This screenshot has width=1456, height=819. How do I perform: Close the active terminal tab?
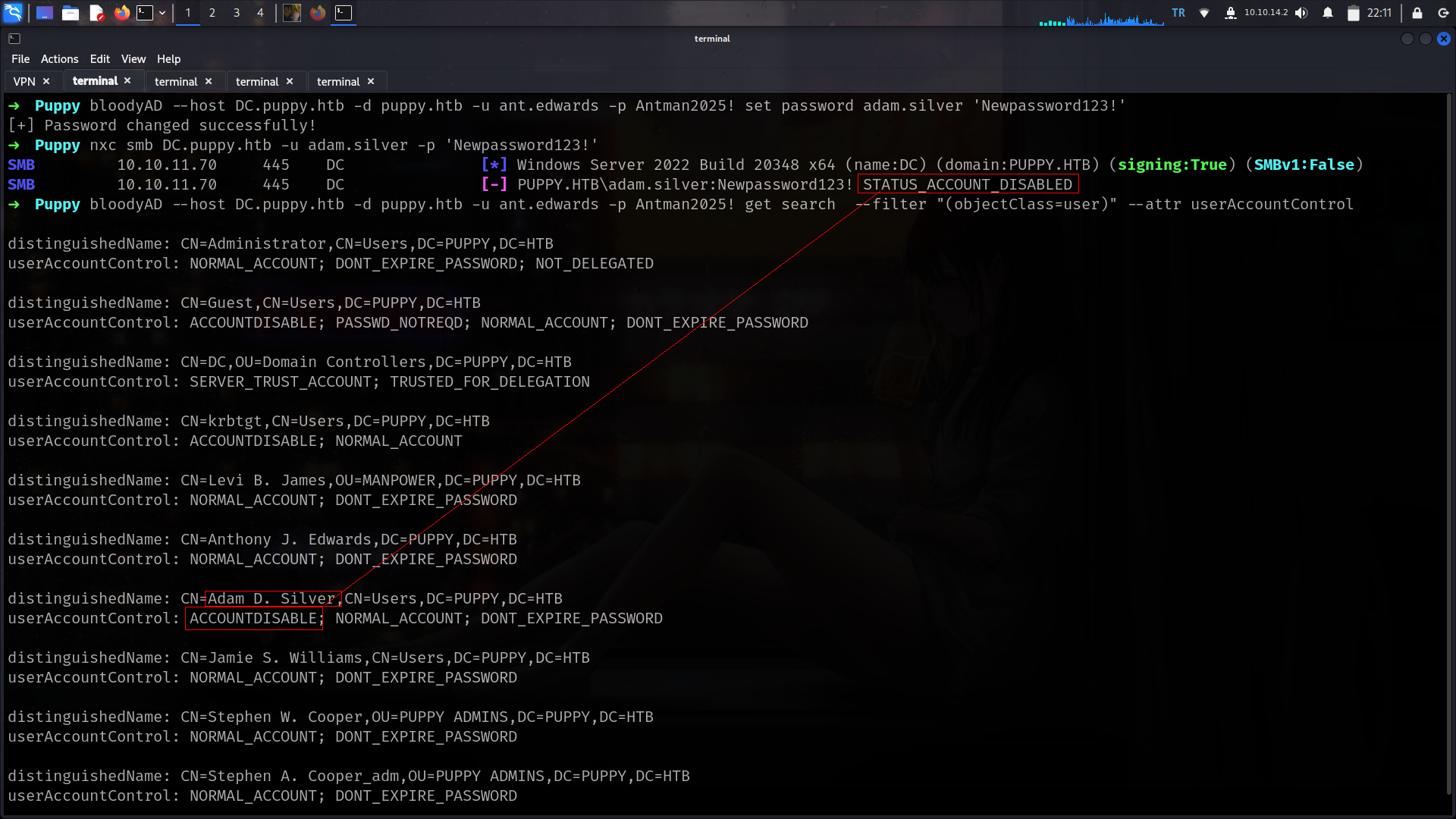click(x=127, y=80)
